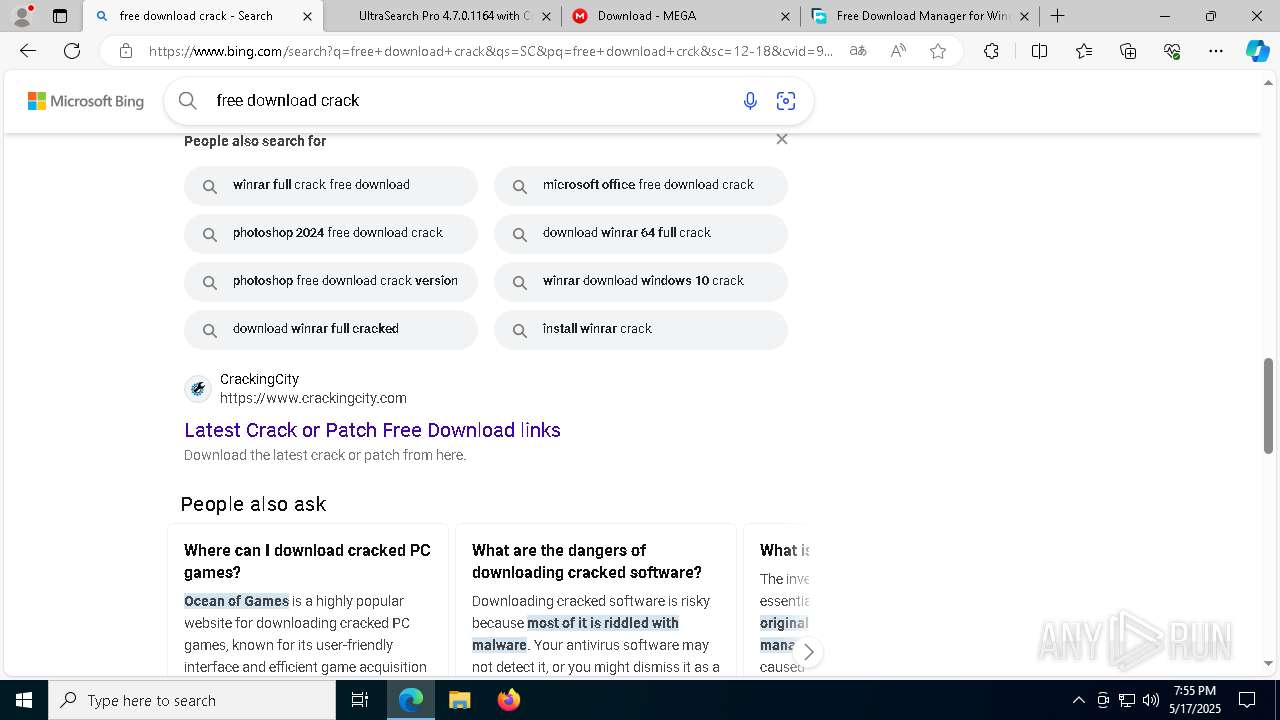Search download winrar full cracked
This screenshot has height=720, width=1280.
click(331, 329)
